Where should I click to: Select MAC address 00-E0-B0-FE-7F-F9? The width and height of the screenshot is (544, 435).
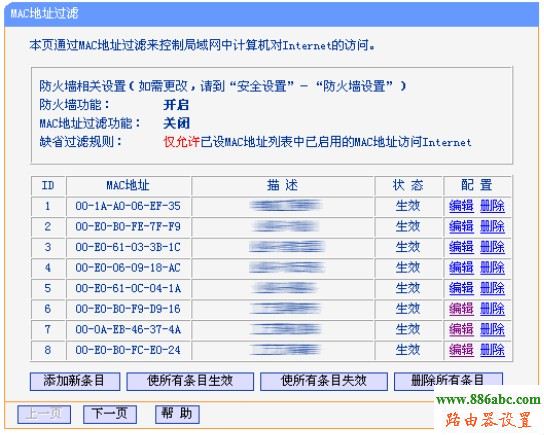[x=128, y=227]
